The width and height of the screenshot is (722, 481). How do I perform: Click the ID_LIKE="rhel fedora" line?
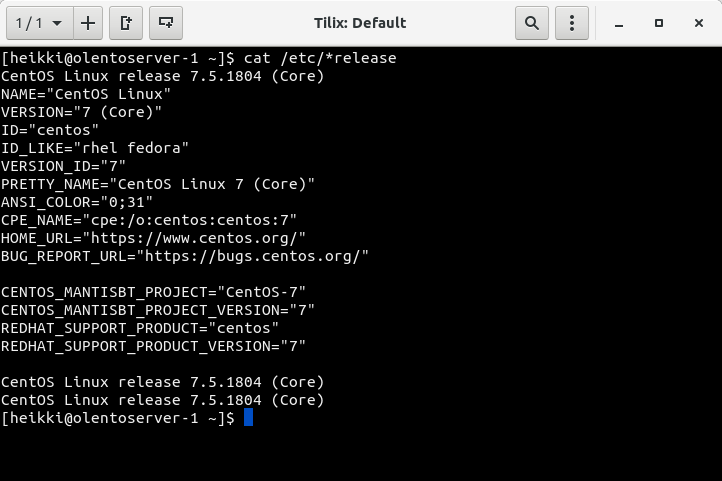(95, 148)
